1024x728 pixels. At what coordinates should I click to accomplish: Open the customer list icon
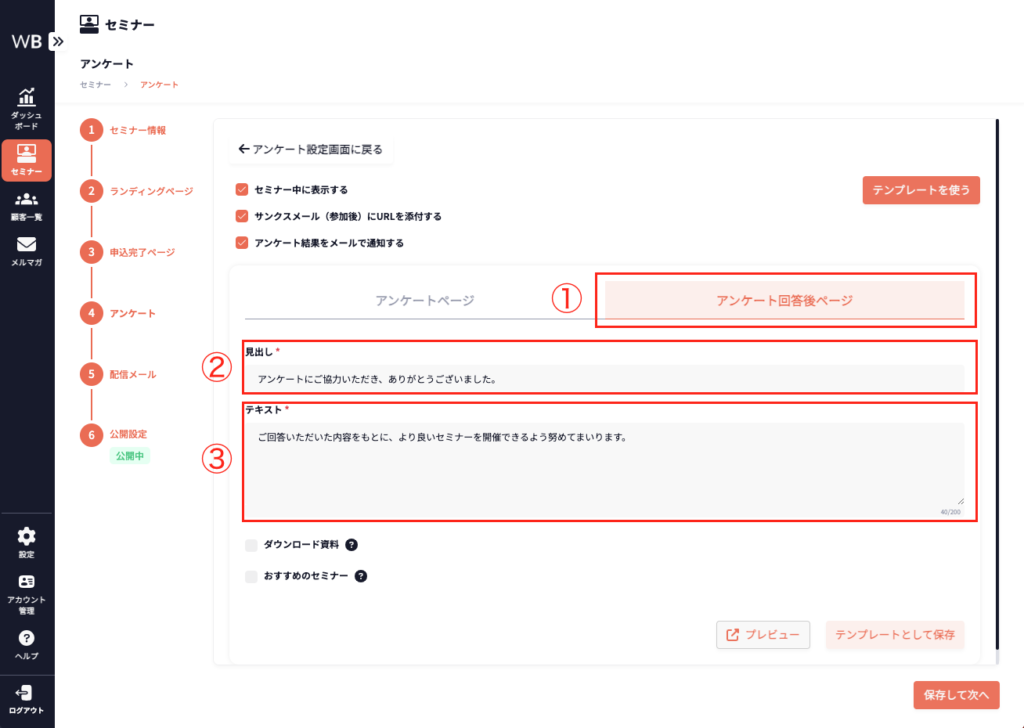tap(27, 199)
